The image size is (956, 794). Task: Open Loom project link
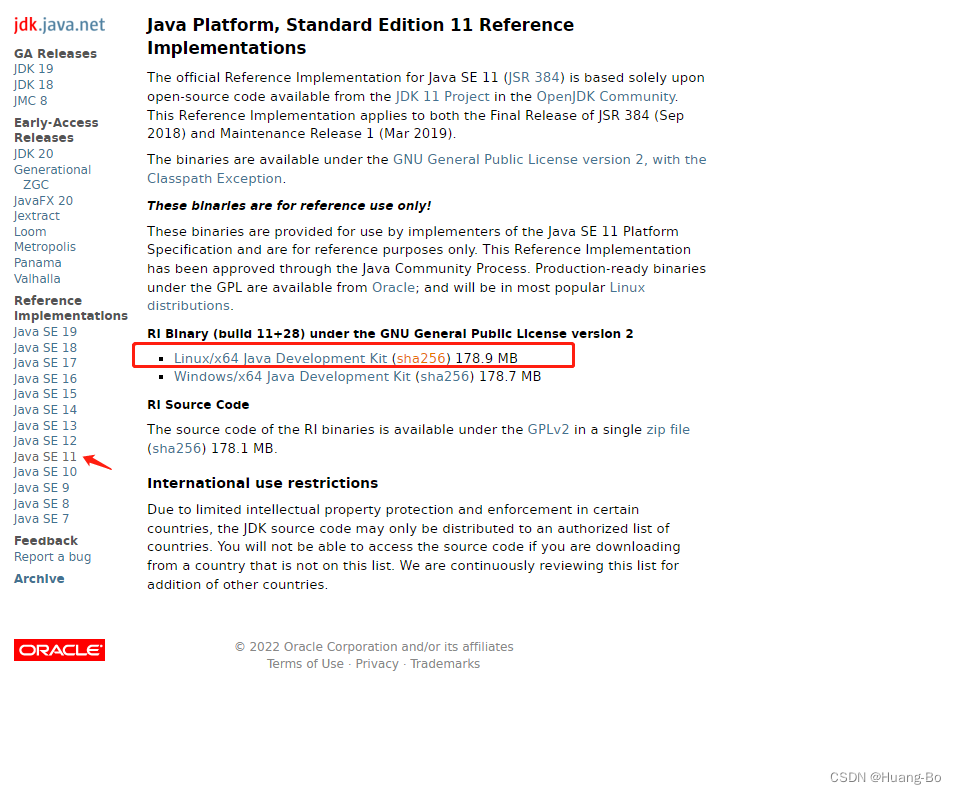[x=30, y=232]
